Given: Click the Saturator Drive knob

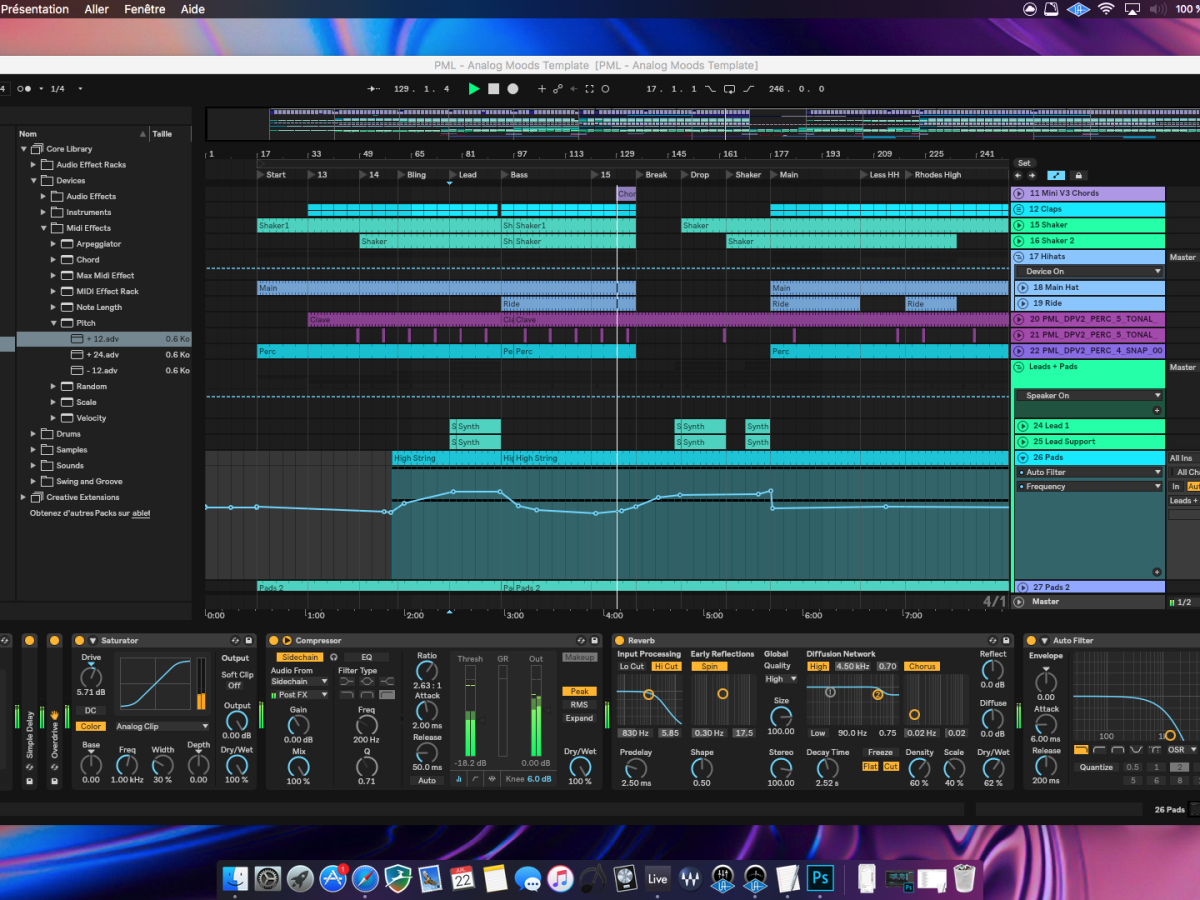Looking at the screenshot, I should (x=91, y=676).
